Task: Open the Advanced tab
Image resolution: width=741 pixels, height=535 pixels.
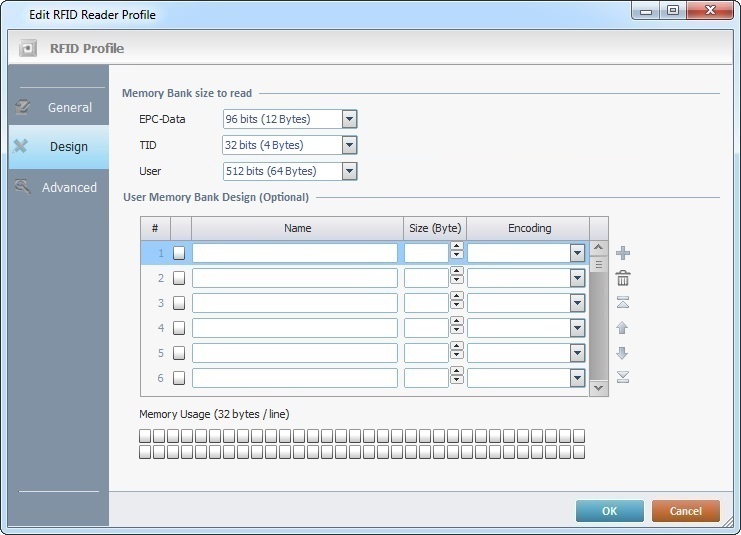Action: coord(58,187)
